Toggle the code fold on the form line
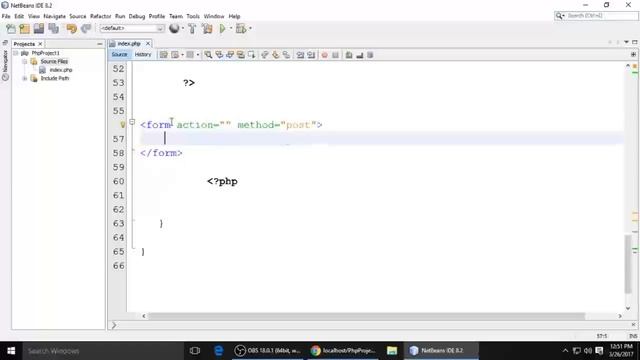The image size is (640, 360). (132, 122)
